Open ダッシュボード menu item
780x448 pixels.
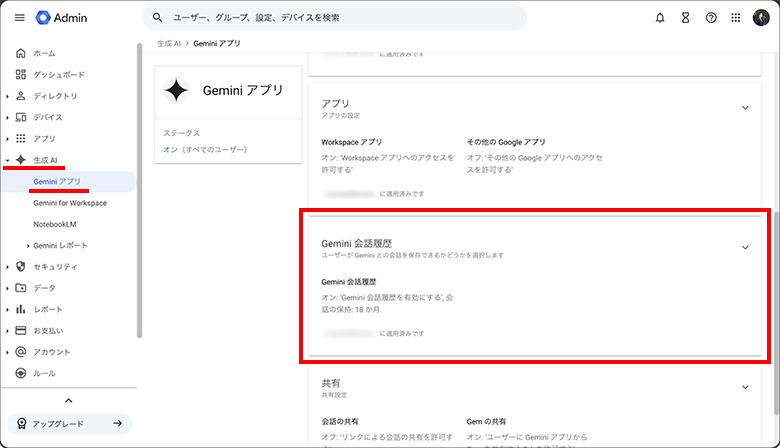tap(59, 75)
